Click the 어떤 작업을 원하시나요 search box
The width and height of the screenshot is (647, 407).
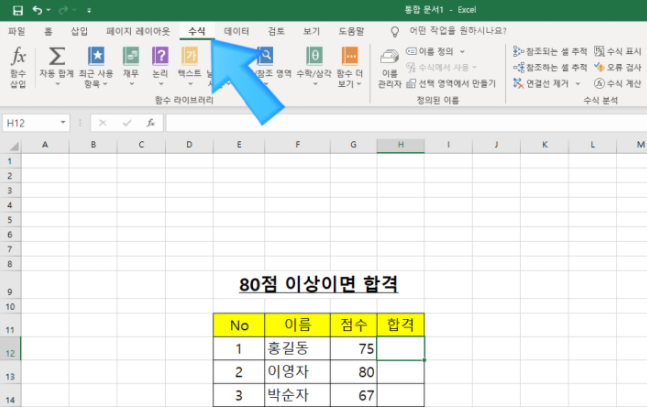pyautogui.click(x=458, y=31)
